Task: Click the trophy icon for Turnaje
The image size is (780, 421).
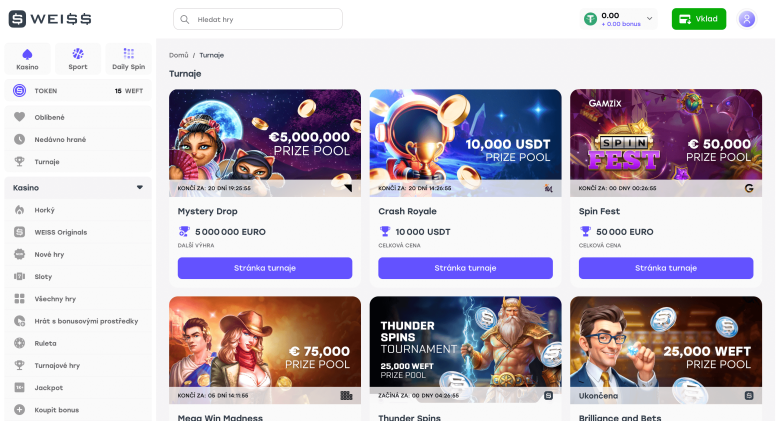Action: click(20, 161)
